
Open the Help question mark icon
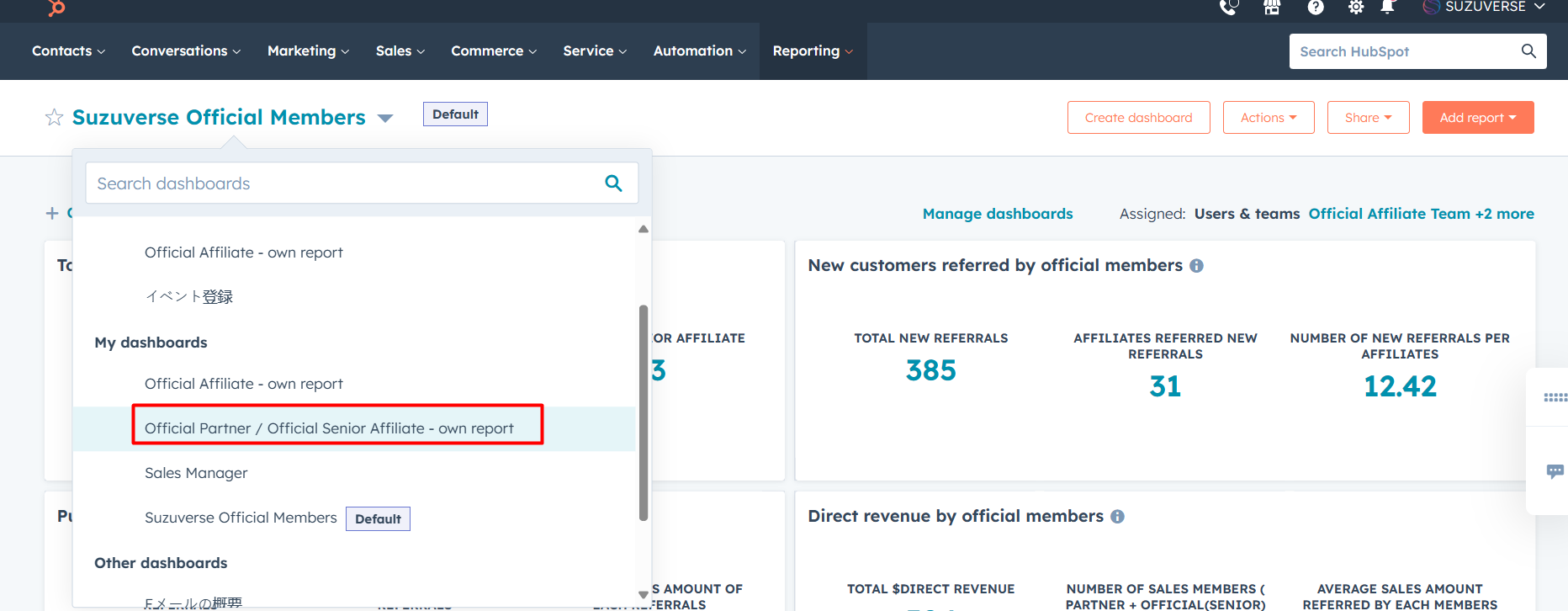(1316, 8)
